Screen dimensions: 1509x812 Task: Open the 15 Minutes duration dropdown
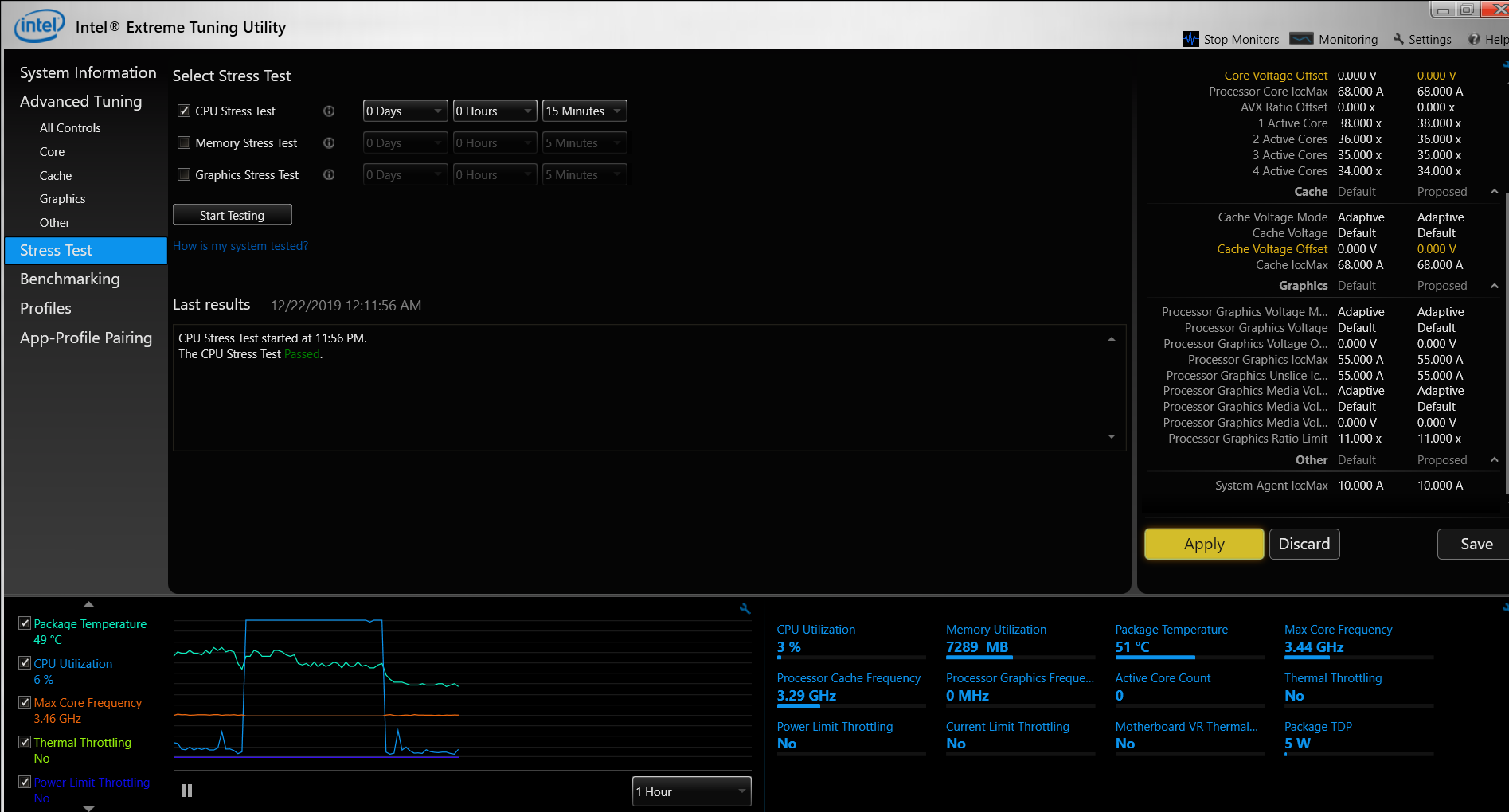(x=584, y=111)
